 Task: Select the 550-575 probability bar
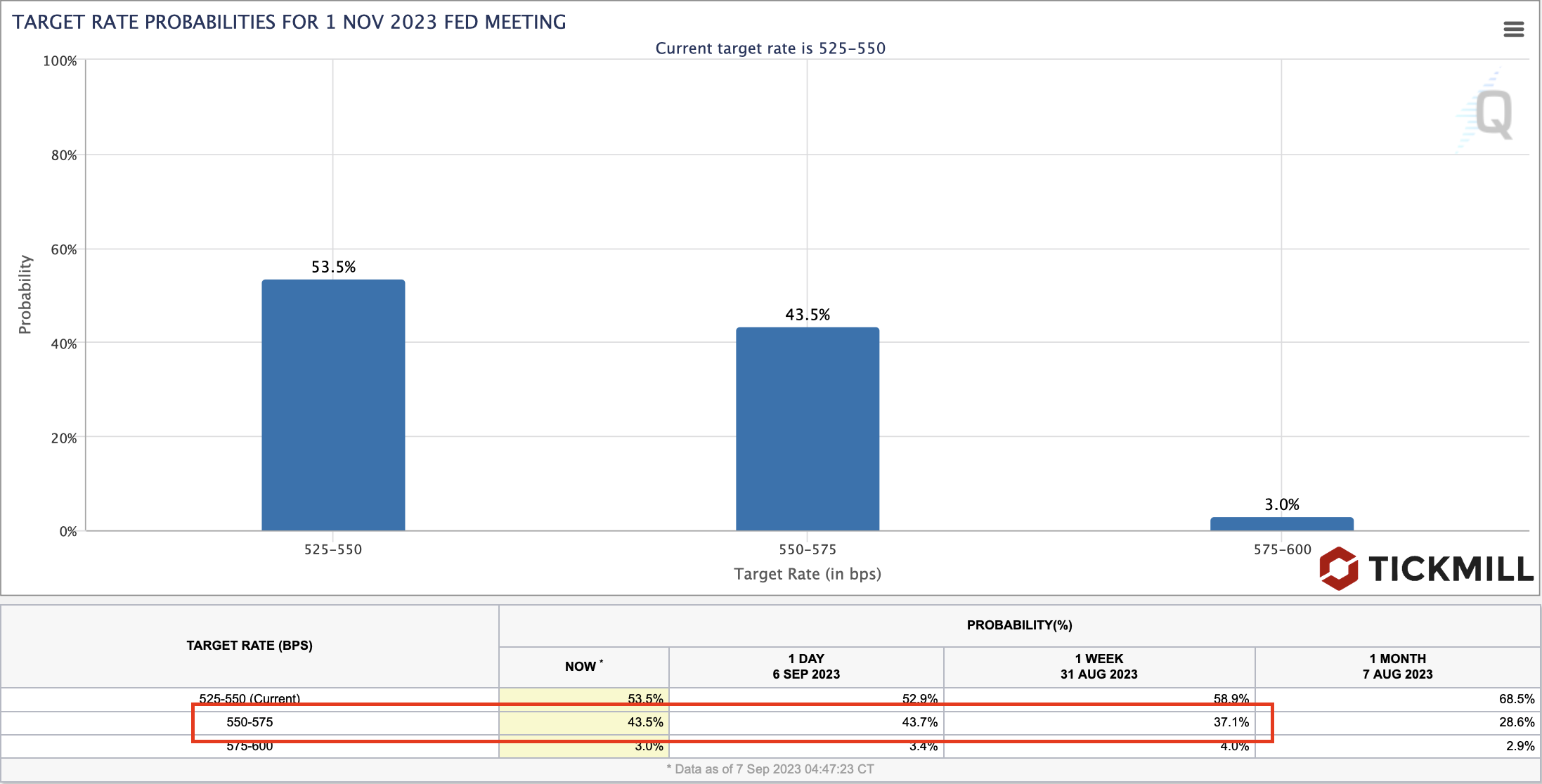pos(807,429)
